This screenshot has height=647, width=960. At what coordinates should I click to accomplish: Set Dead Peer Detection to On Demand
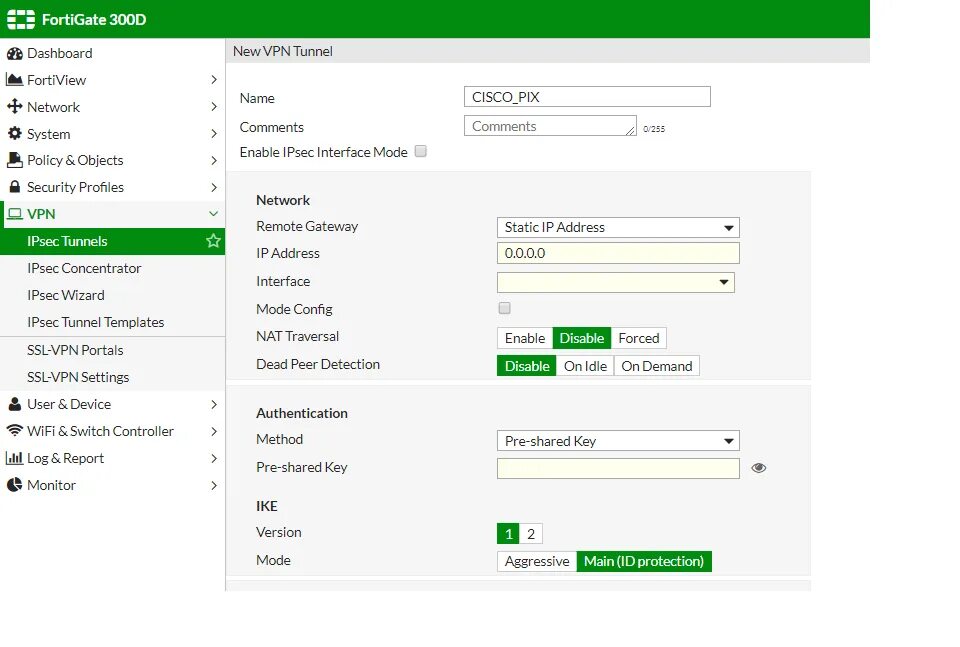pos(657,366)
